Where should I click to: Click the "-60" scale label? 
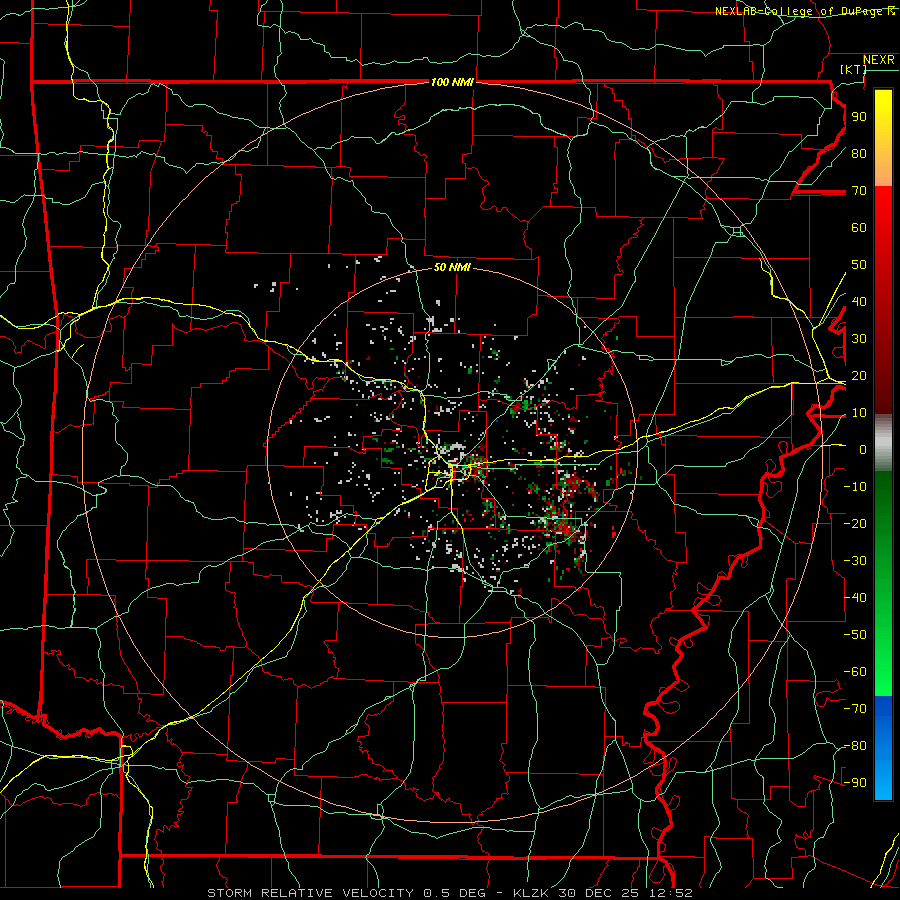[x=855, y=672]
